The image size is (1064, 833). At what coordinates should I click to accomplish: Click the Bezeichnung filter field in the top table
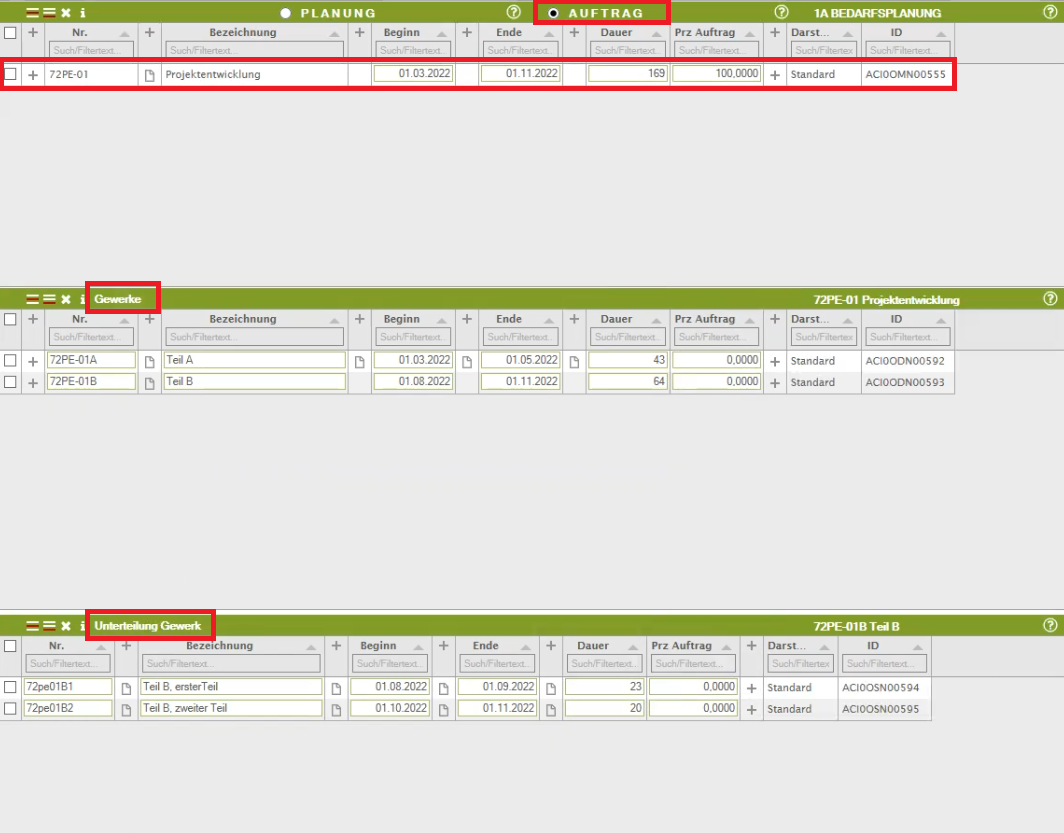coord(254,49)
